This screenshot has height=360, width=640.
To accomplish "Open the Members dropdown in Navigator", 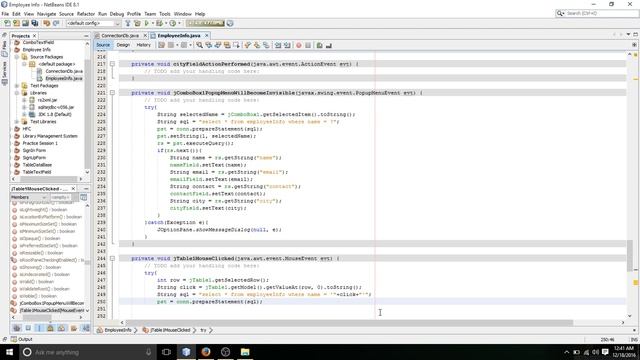I will pyautogui.click(x=28, y=197).
